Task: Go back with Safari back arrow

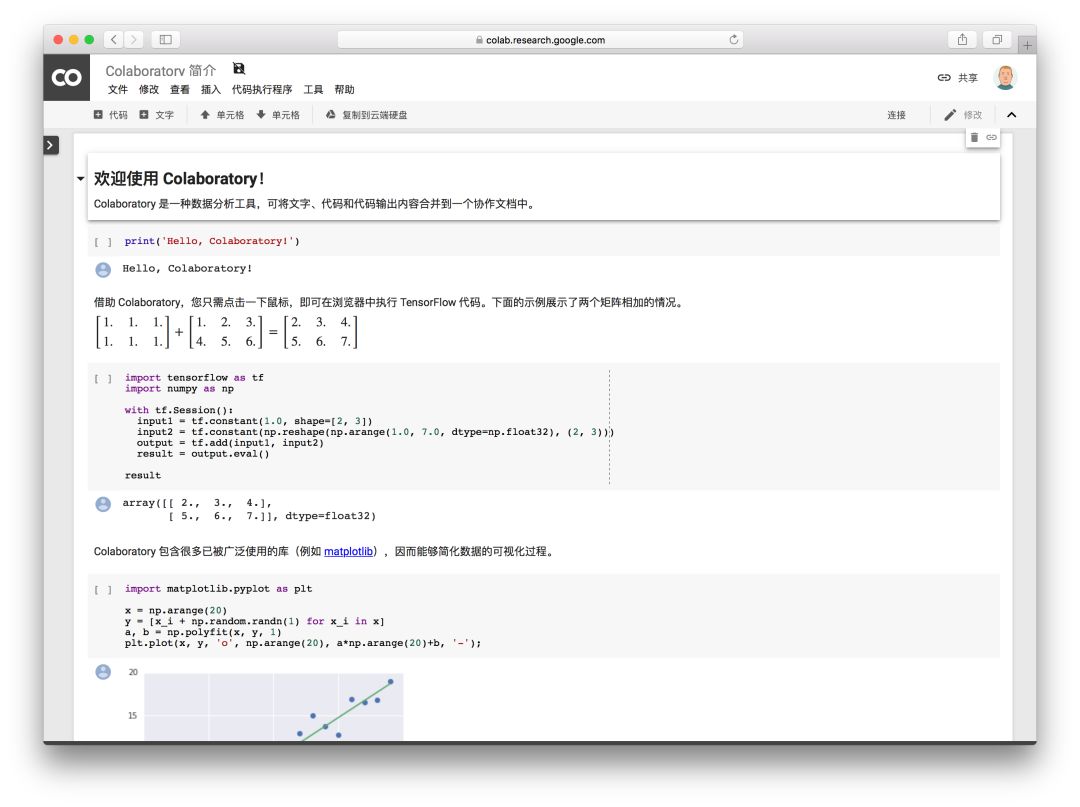Action: coord(114,40)
